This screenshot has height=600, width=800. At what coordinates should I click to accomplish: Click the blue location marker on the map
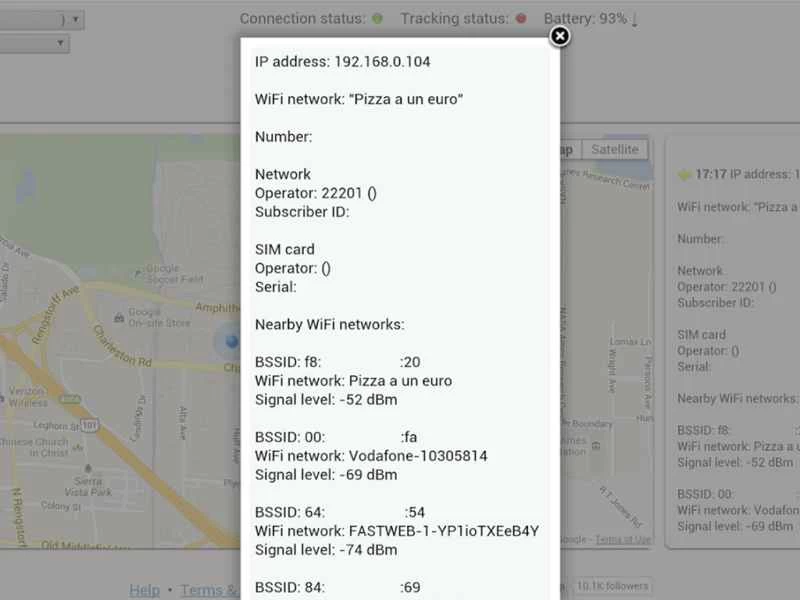232,343
